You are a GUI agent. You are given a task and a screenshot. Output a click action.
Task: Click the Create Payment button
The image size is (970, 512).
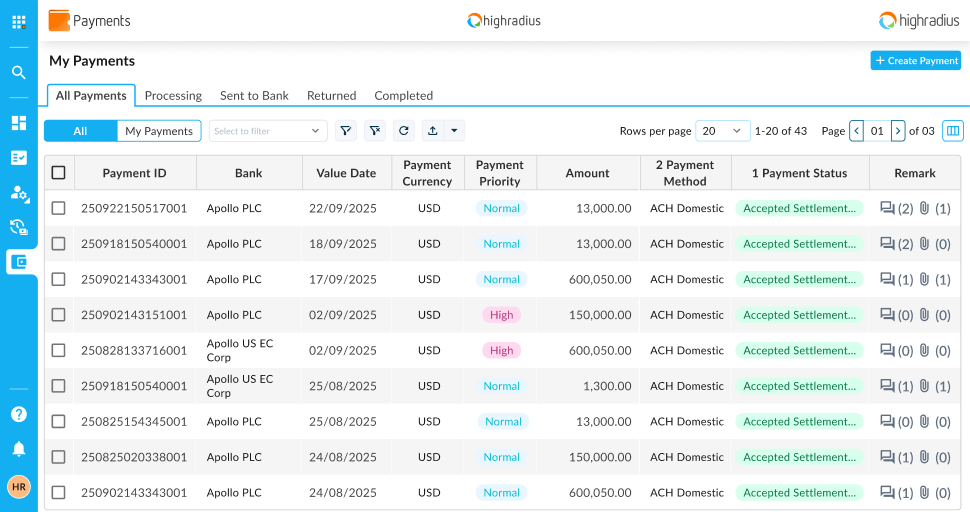click(x=915, y=61)
